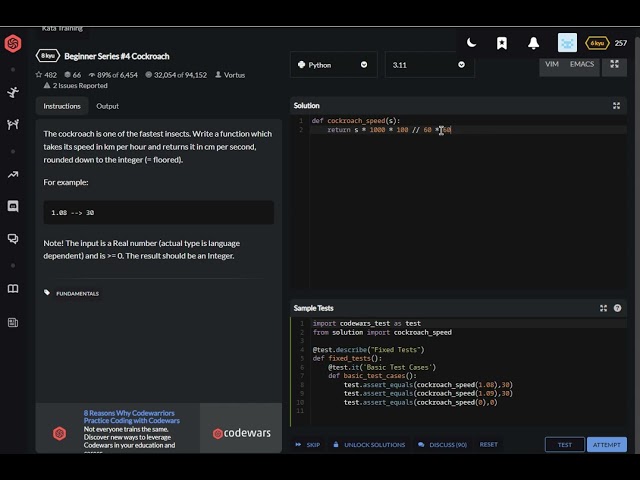Click the Codewars logo in the sidebar
The height and width of the screenshot is (480, 640).
[13, 43]
